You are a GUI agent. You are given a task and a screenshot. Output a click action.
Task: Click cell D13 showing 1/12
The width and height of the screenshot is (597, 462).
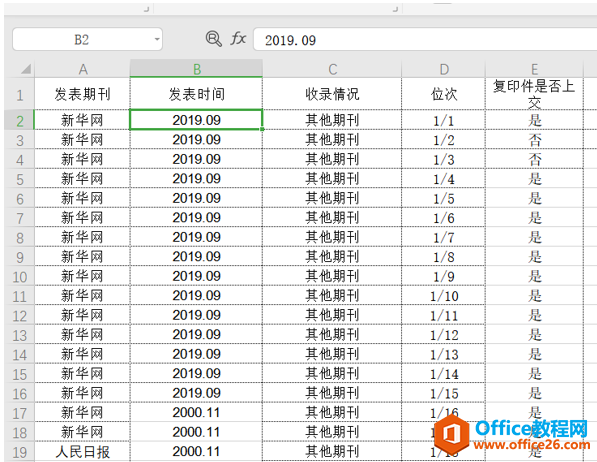[444, 335]
